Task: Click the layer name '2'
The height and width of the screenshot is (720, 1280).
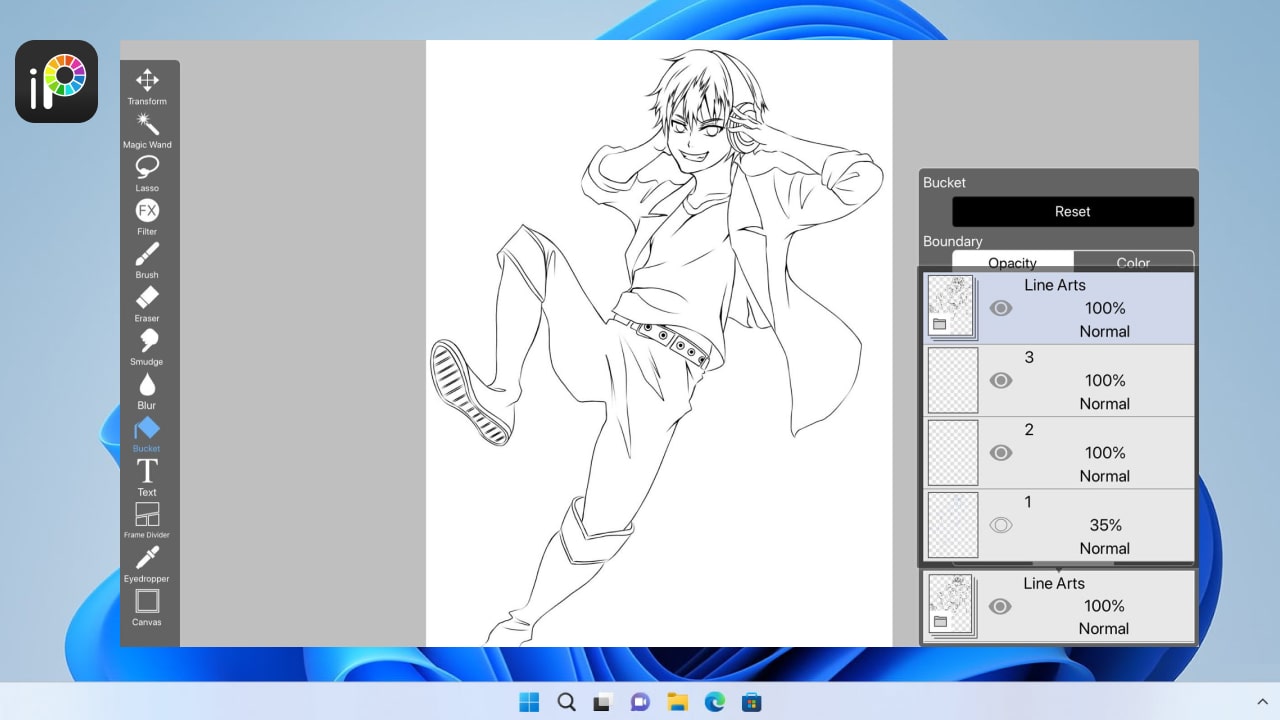Action: pyautogui.click(x=1029, y=430)
